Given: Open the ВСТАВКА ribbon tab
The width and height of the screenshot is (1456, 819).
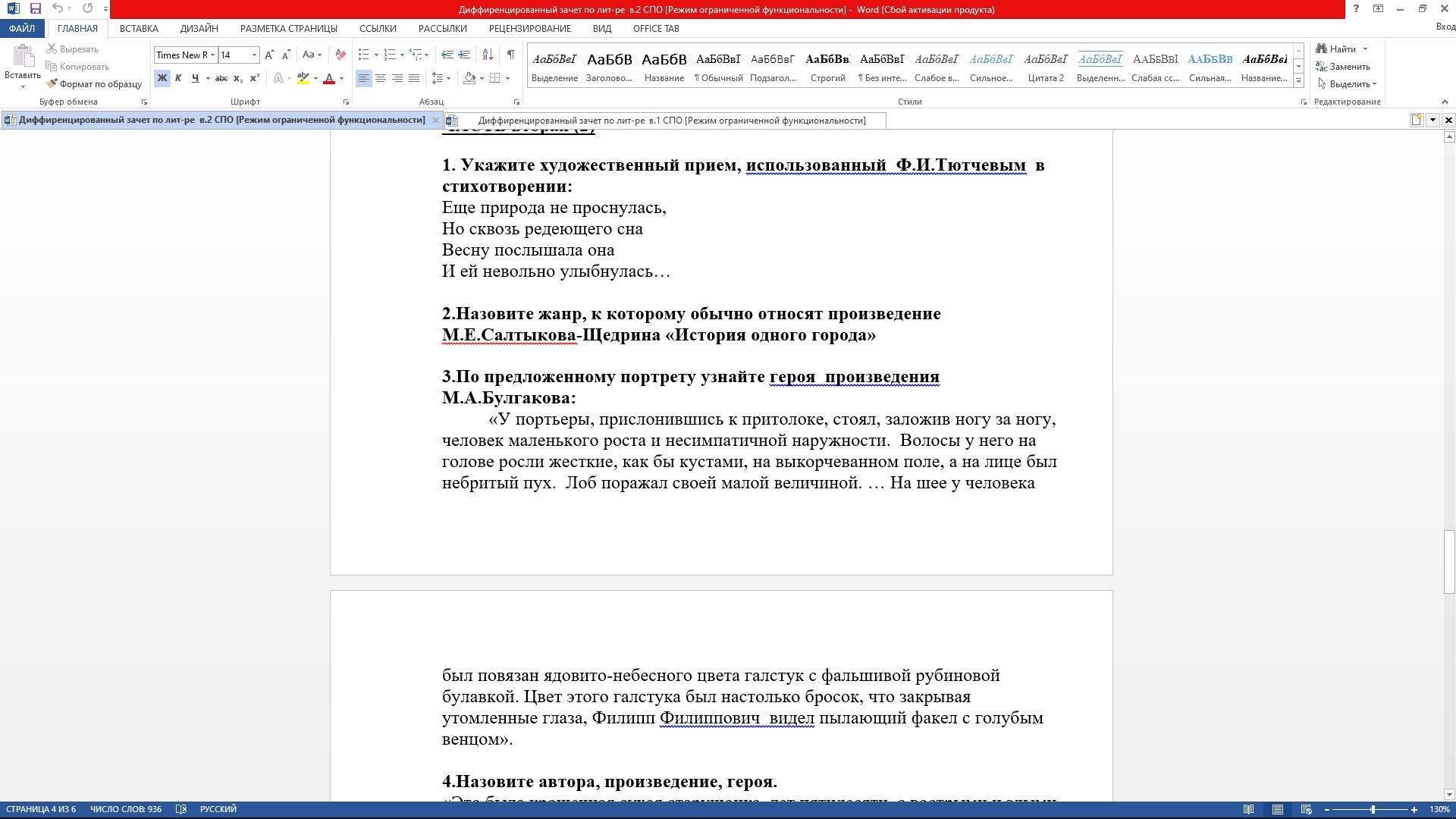Looking at the screenshot, I should [139, 28].
